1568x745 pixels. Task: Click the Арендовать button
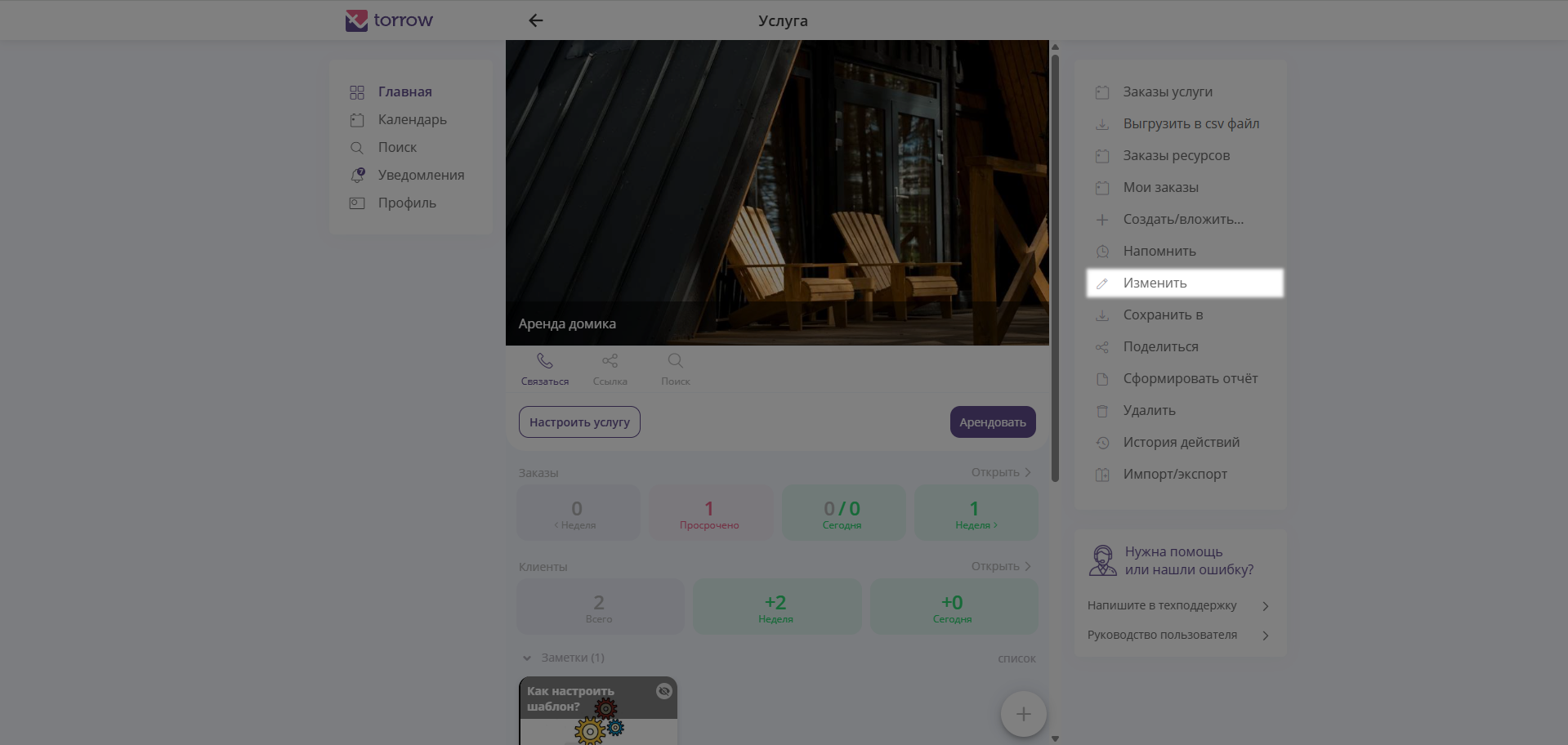pos(993,422)
